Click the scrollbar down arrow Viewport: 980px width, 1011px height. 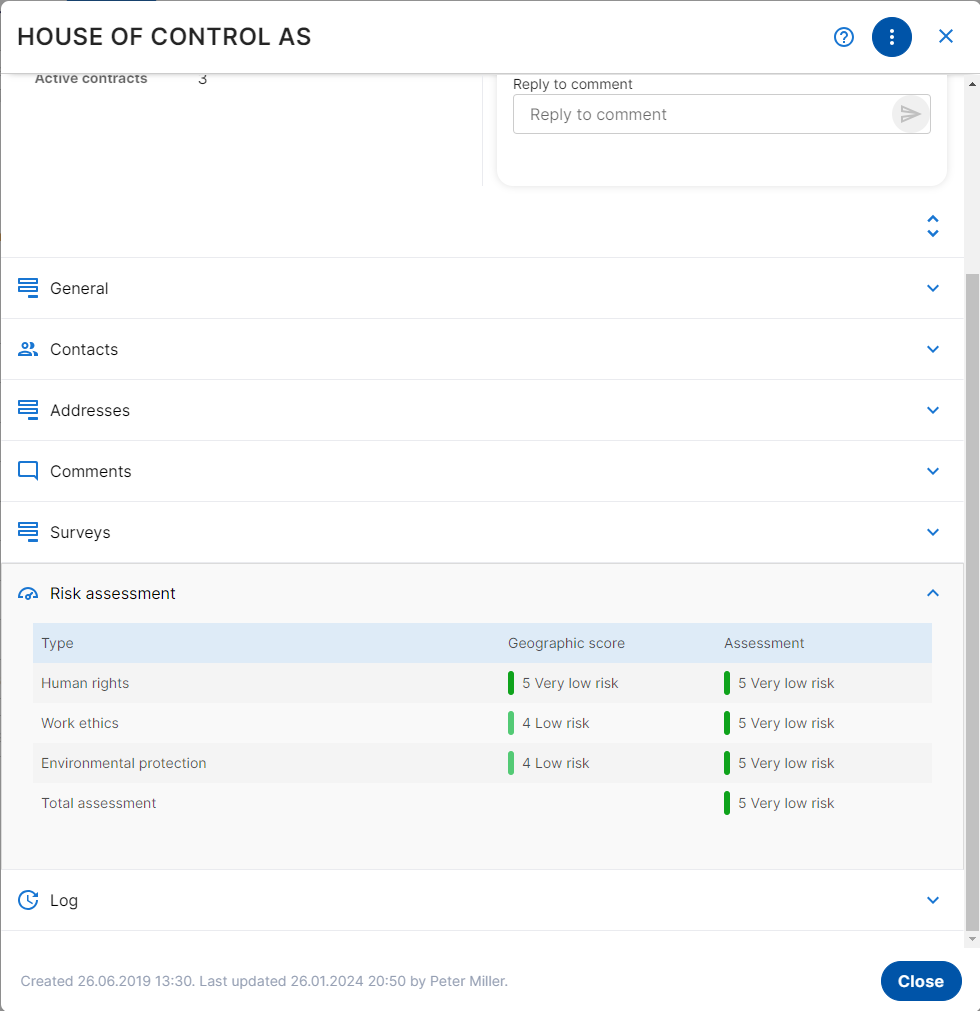click(x=972, y=939)
